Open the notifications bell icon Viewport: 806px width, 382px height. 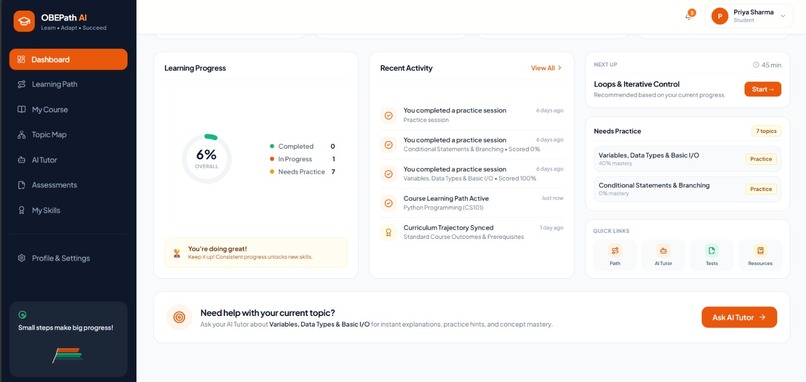point(689,16)
